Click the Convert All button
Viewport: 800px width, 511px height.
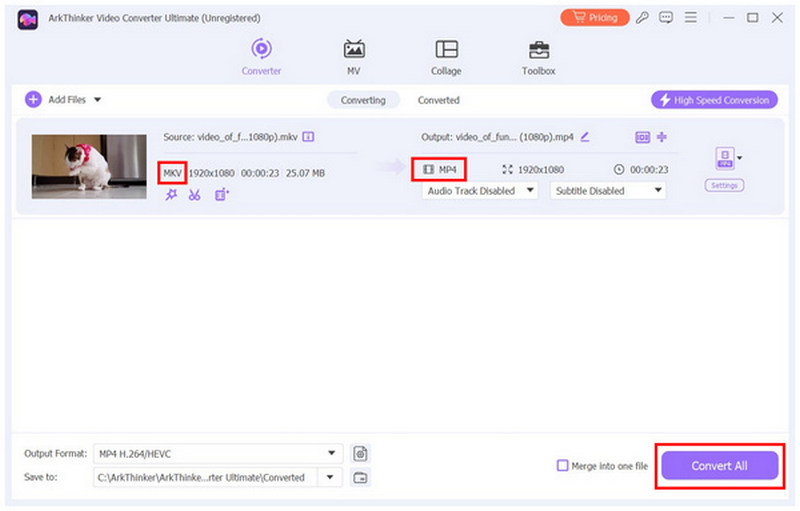719,466
